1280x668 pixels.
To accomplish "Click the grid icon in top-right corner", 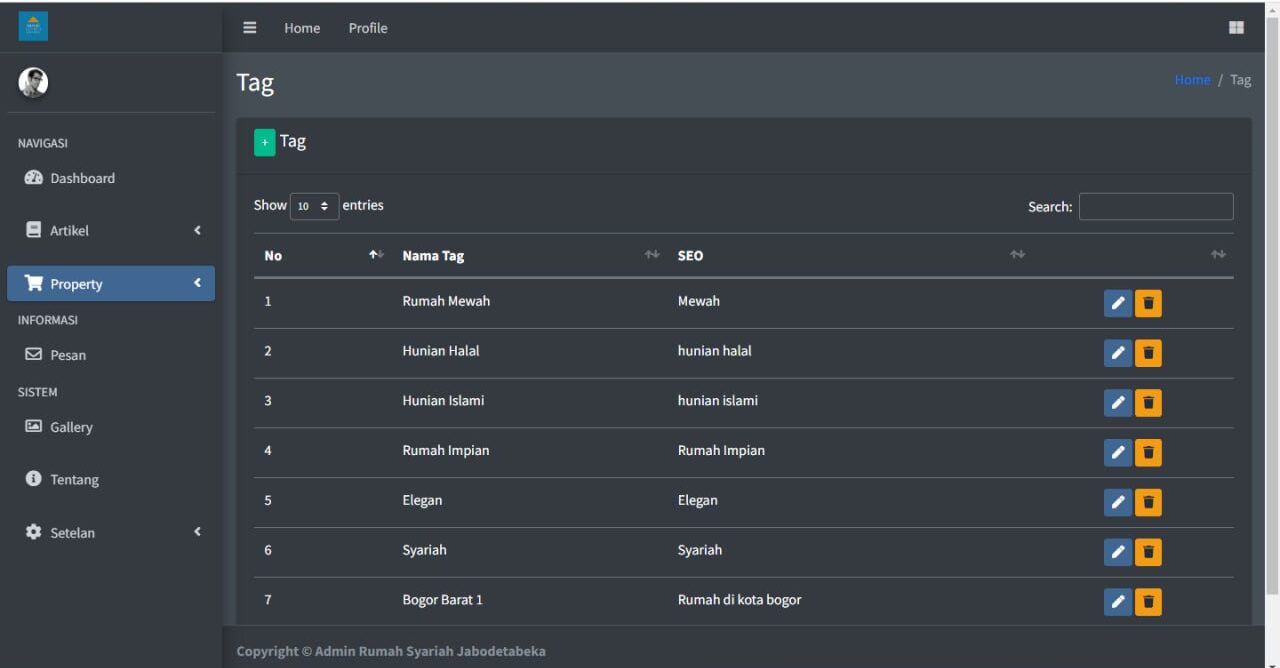I will (1236, 28).
